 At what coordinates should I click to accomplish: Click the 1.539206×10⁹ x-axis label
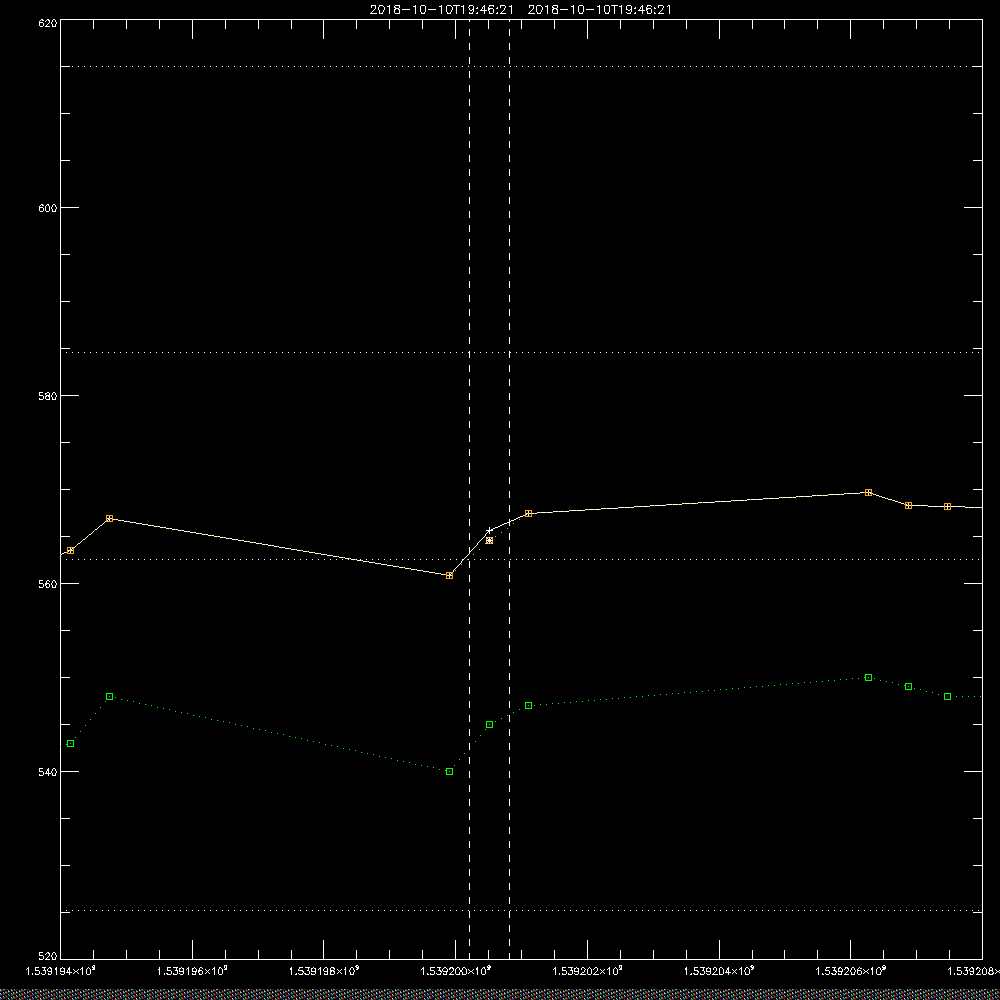pyautogui.click(x=851, y=971)
